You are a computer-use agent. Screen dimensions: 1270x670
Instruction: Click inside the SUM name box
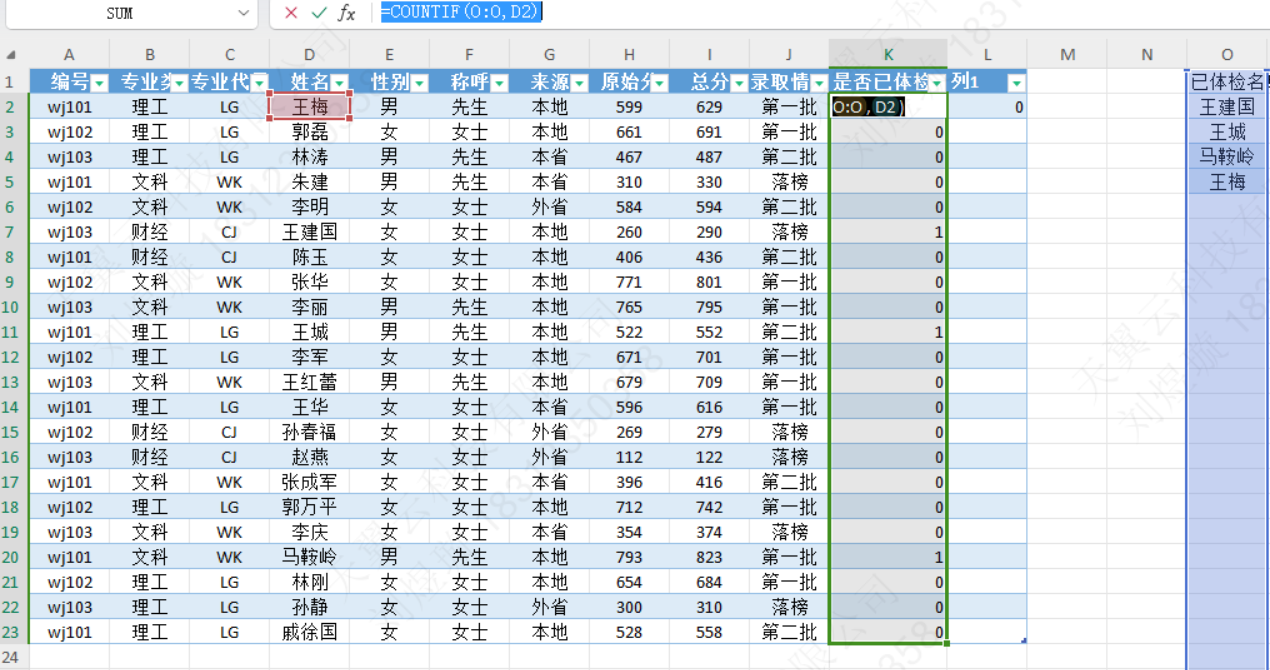119,13
